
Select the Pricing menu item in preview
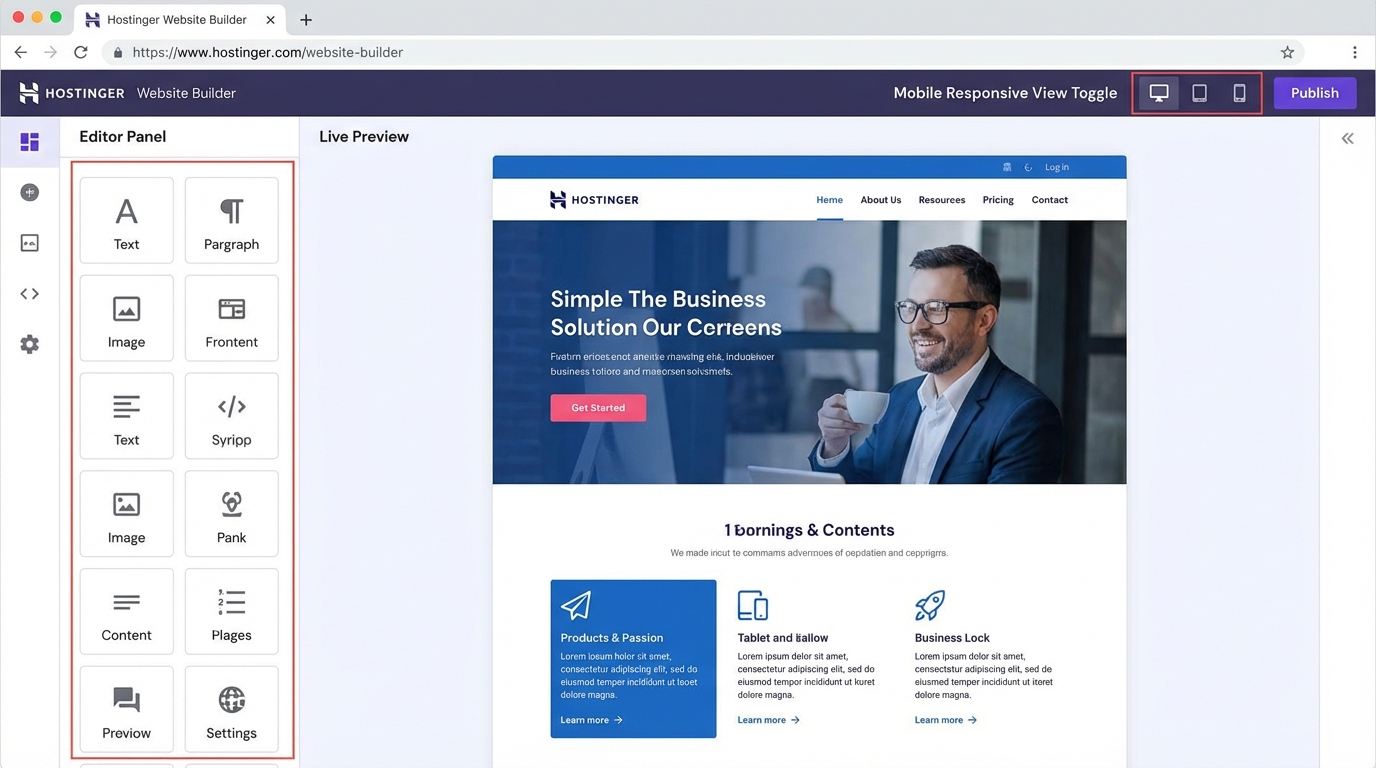997,200
